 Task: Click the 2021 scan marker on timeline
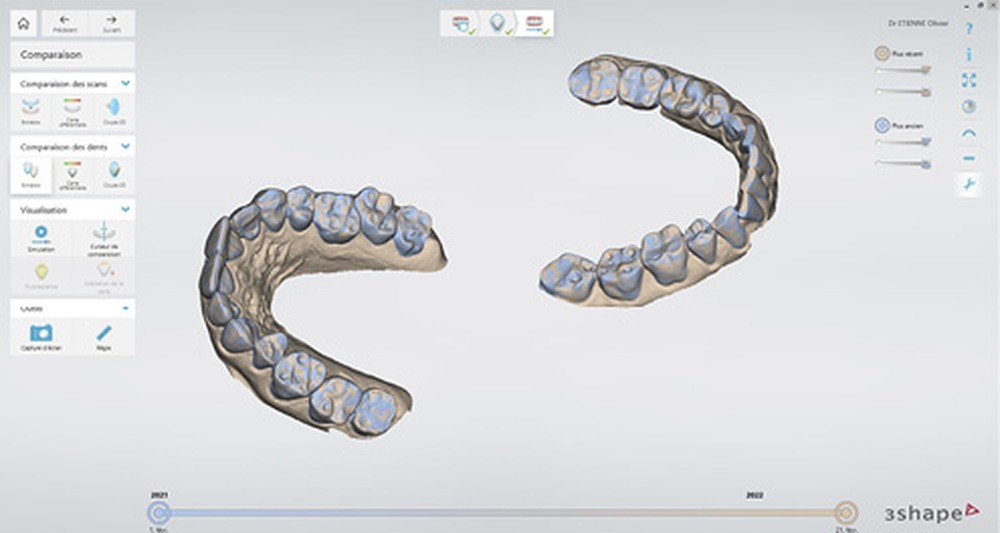tap(159, 512)
